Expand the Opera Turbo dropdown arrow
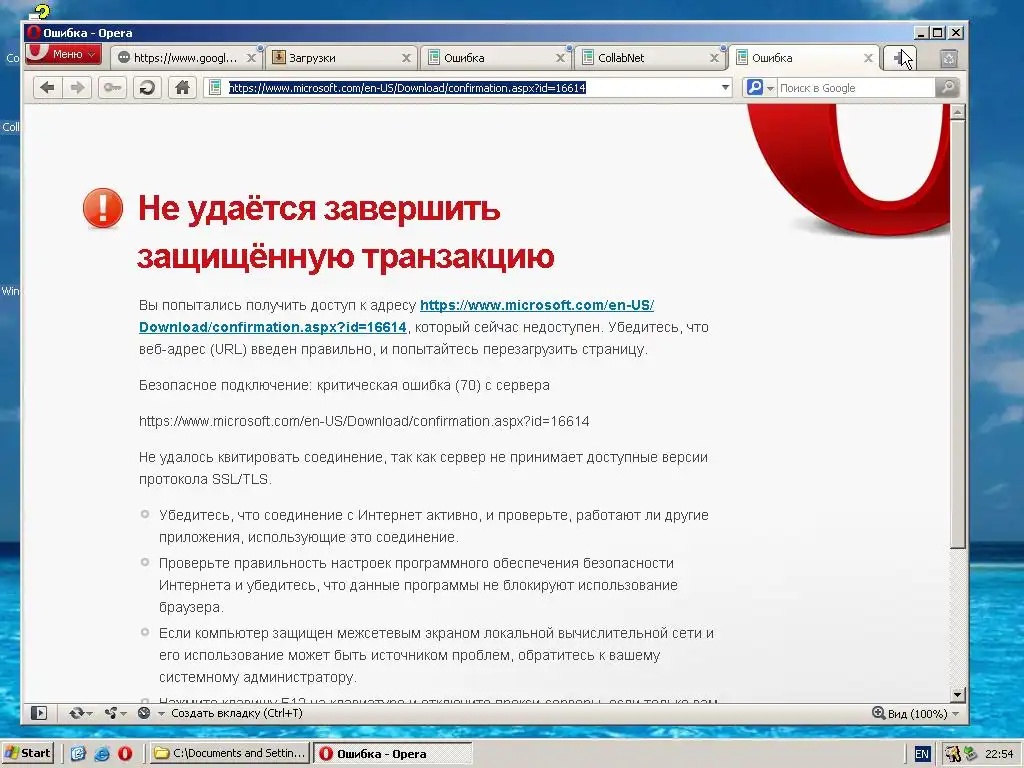Viewport: 1024px width, 768px height. (x=161, y=714)
